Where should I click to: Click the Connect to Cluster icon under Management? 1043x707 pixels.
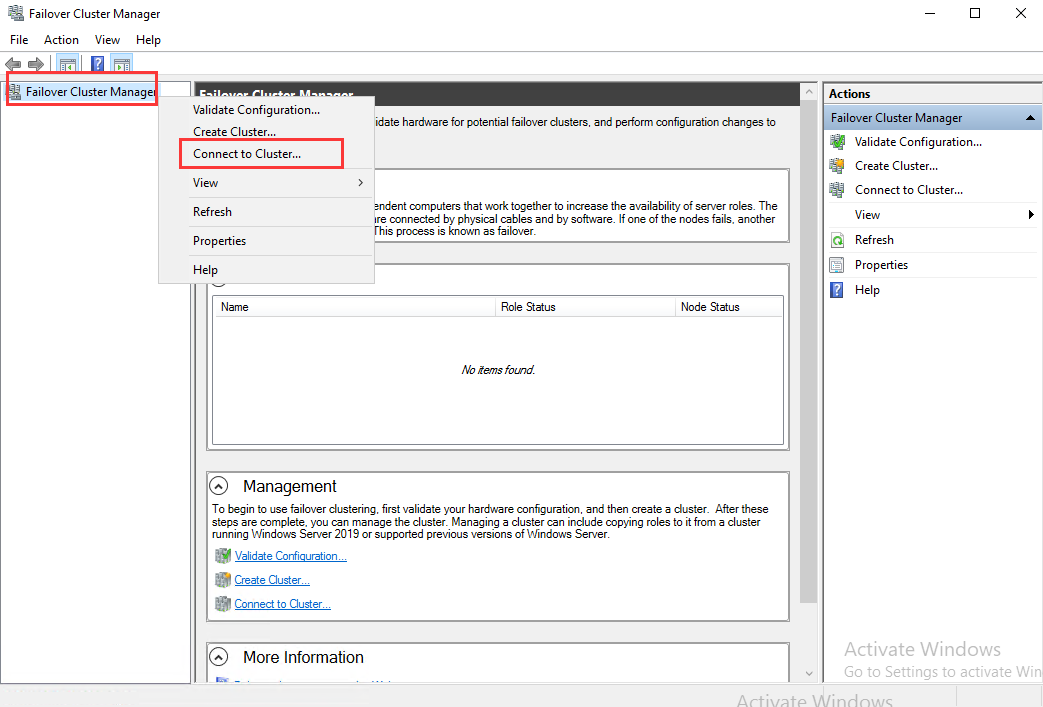pyautogui.click(x=223, y=604)
